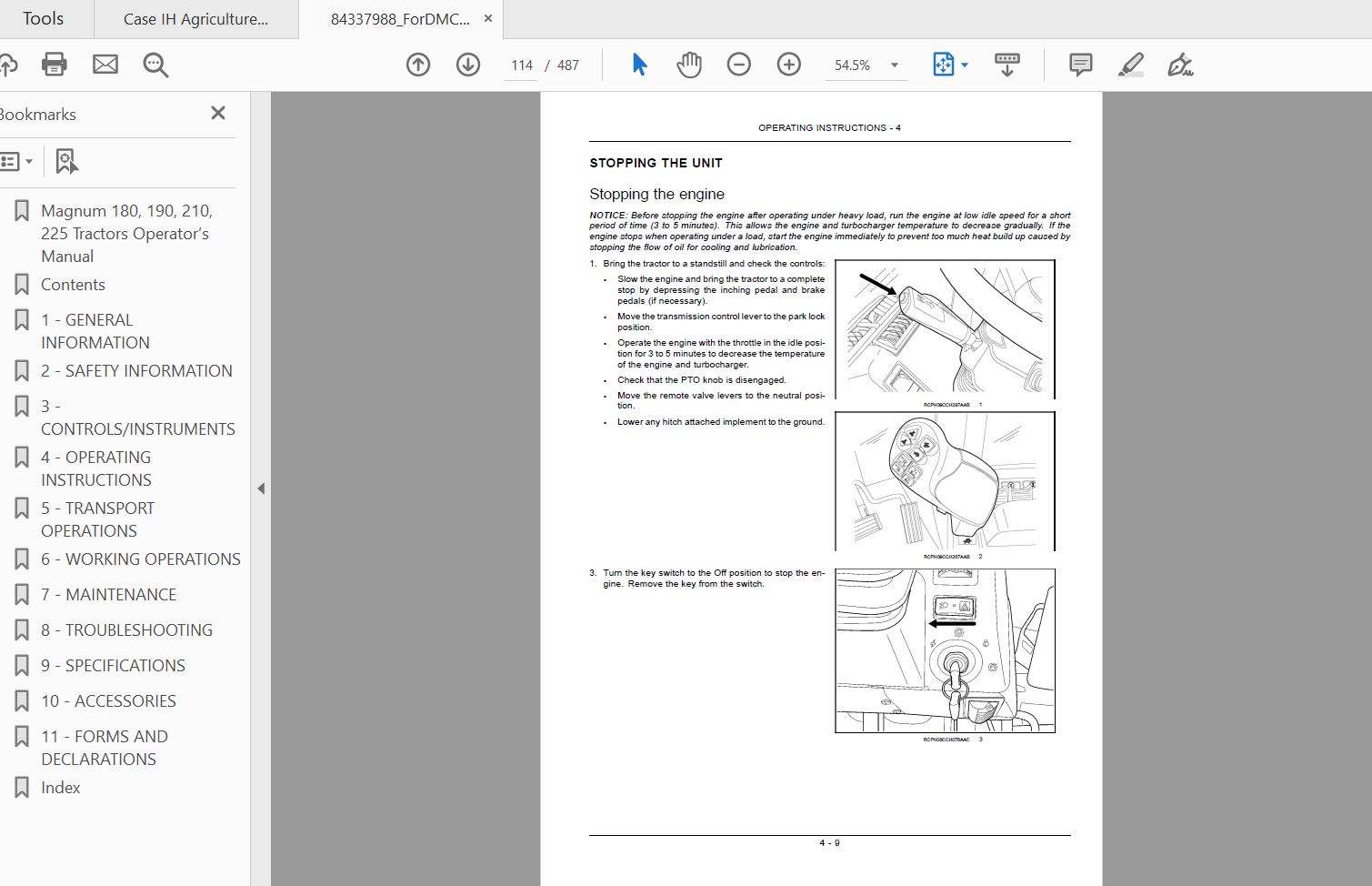Collapse the navigation pane arrow

pyautogui.click(x=261, y=488)
